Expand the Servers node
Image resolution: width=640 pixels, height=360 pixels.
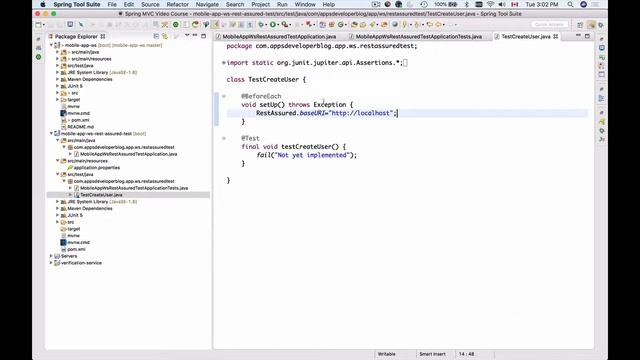[51, 256]
